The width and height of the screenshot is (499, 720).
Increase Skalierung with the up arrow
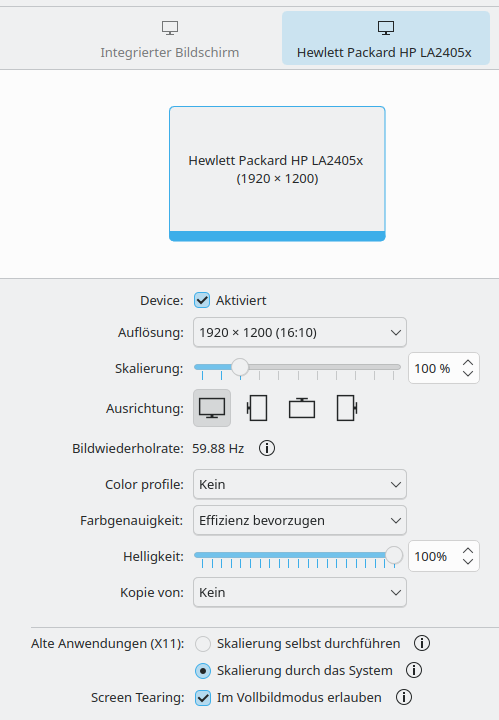(468, 363)
